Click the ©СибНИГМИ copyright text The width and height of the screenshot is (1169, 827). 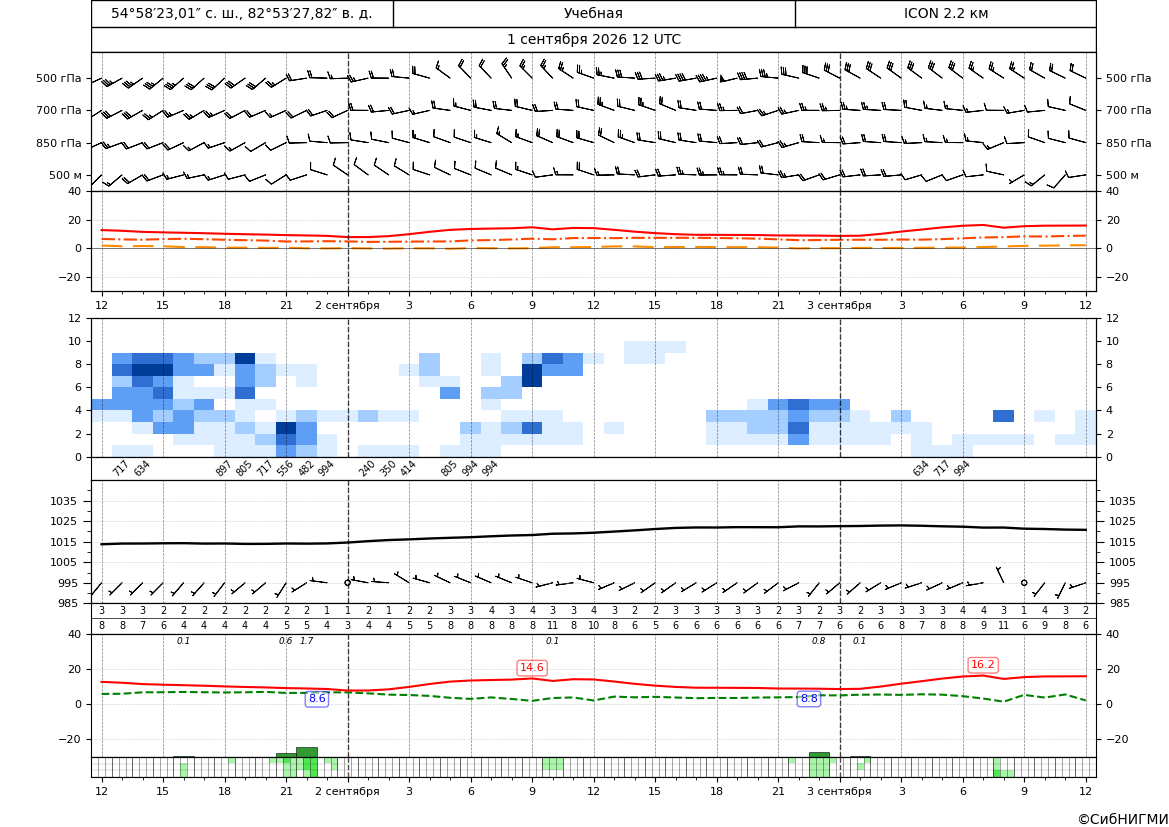[1123, 819]
